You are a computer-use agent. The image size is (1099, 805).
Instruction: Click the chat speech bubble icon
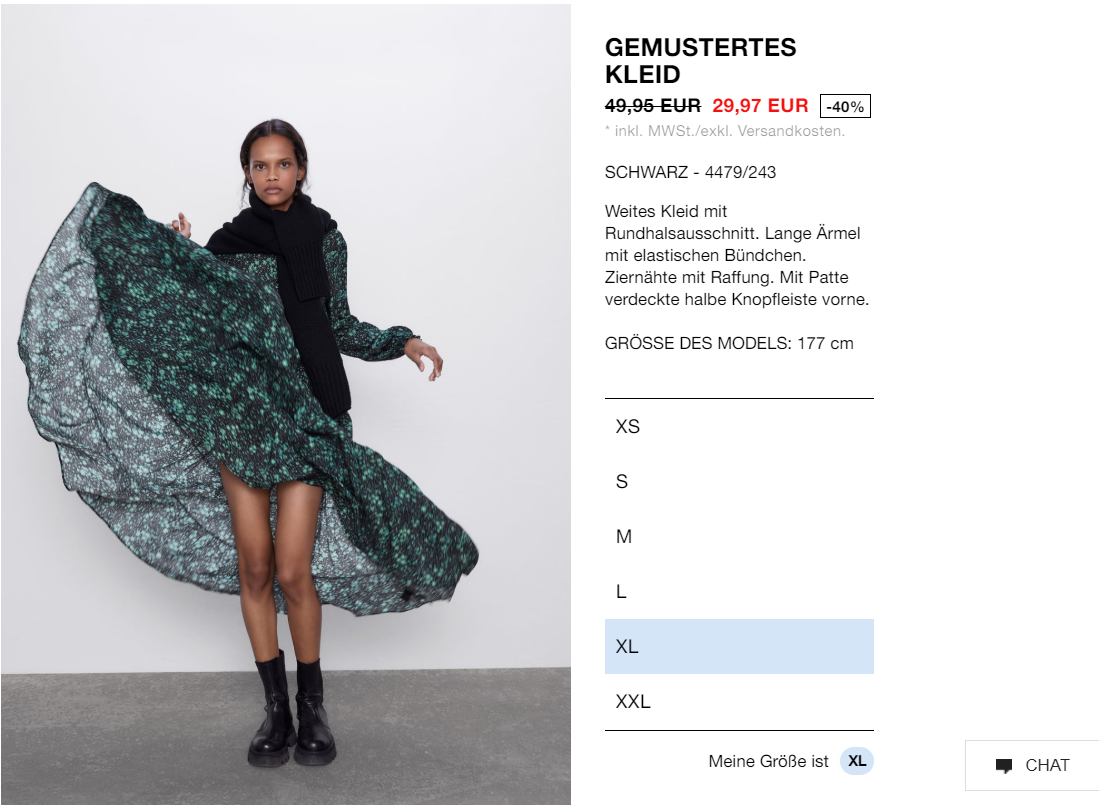click(1004, 766)
